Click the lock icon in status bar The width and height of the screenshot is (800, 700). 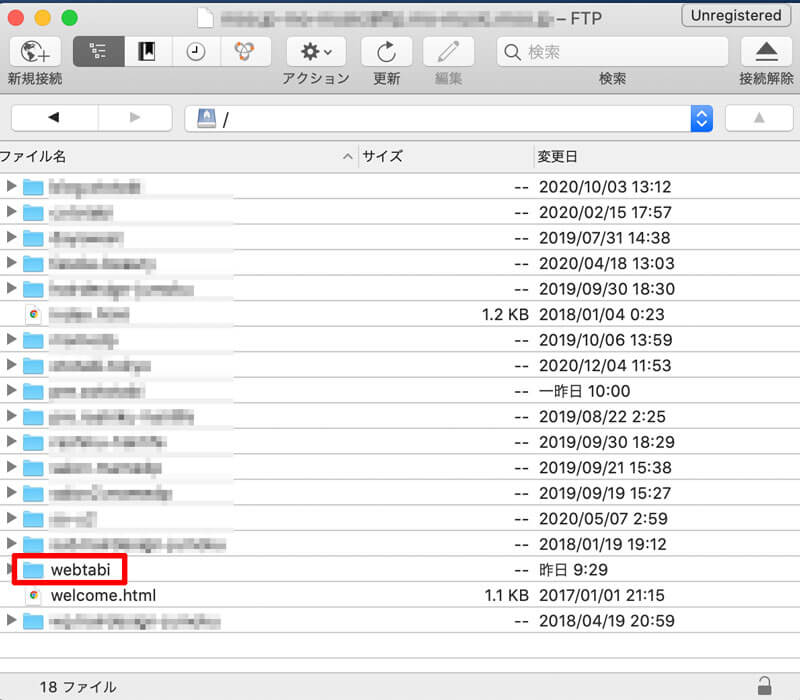(765, 686)
